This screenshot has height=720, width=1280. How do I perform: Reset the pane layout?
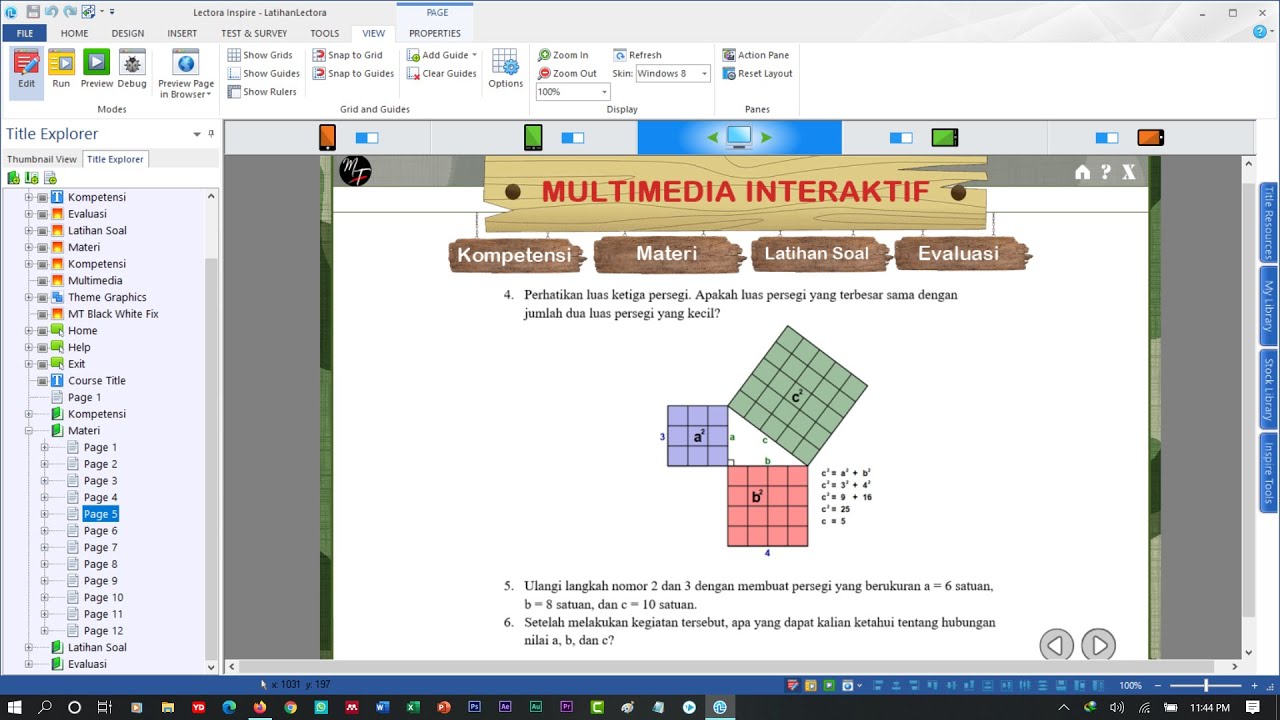[x=757, y=73]
